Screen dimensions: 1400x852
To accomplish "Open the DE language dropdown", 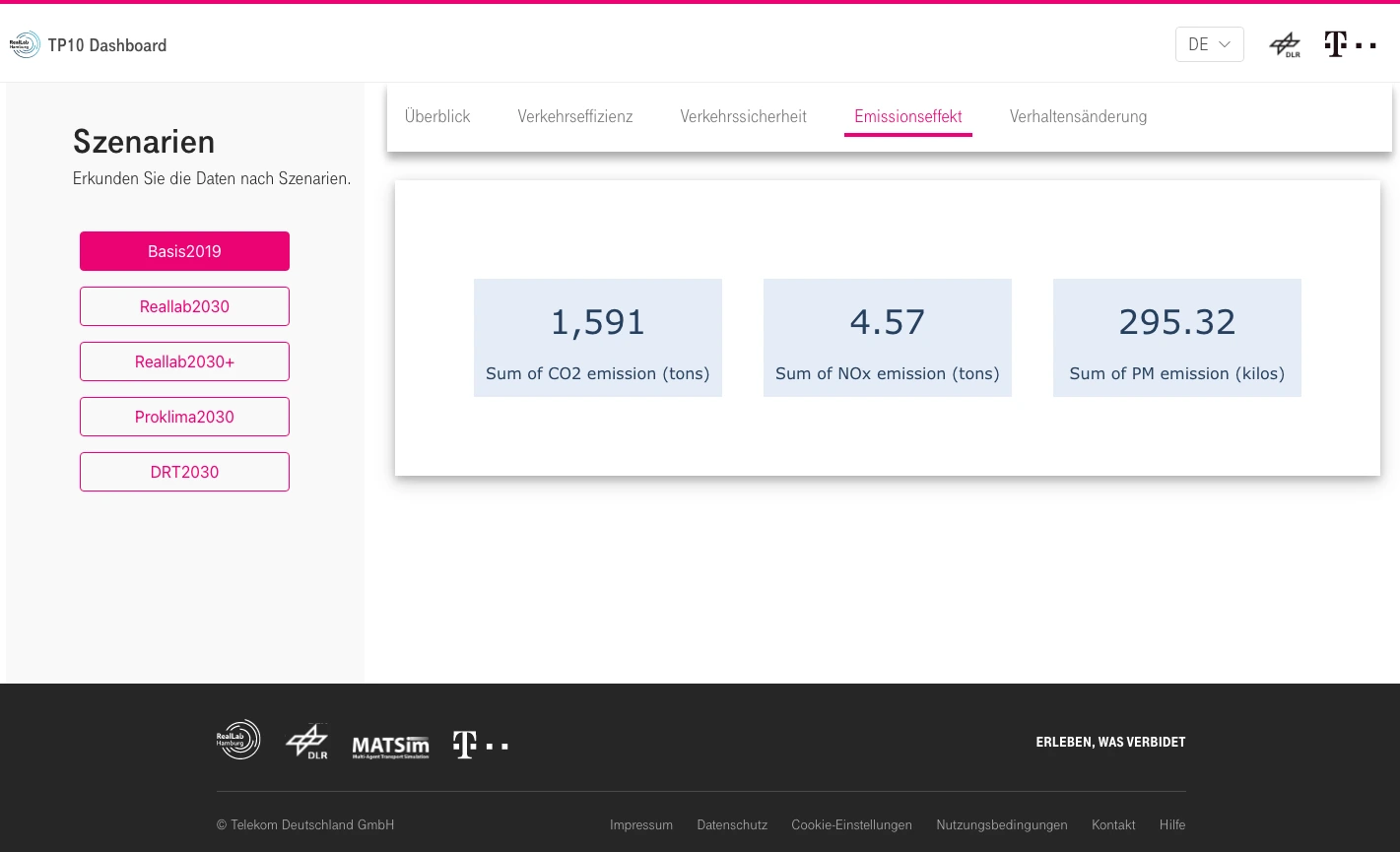I will (1209, 44).
